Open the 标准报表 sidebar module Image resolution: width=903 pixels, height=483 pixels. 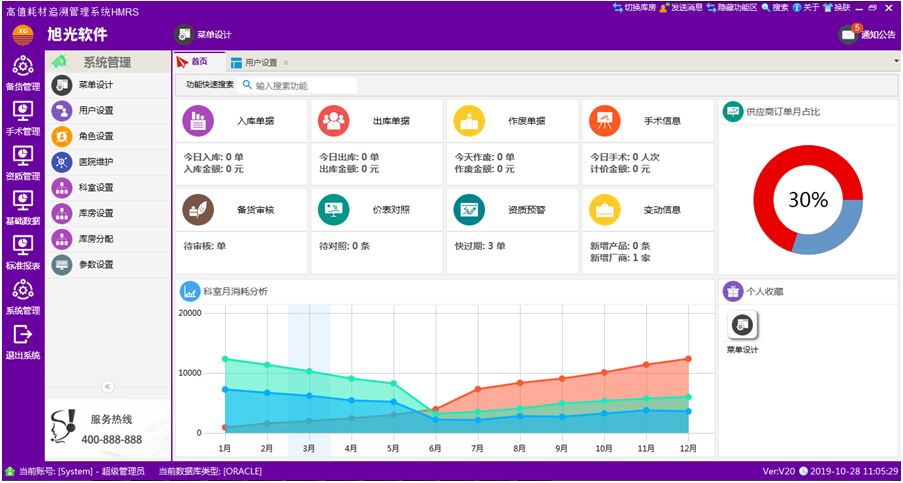point(22,251)
